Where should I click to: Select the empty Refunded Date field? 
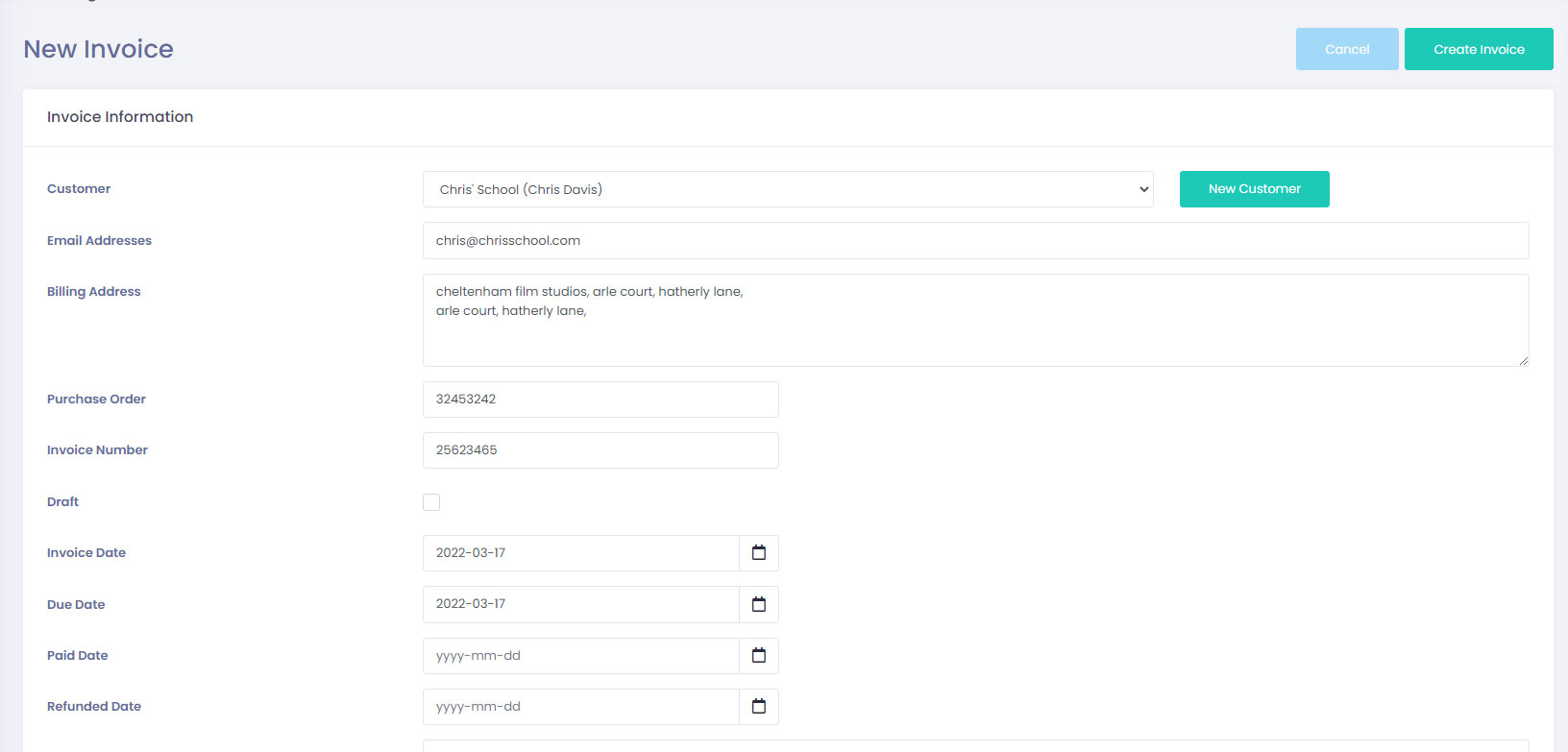tap(581, 707)
